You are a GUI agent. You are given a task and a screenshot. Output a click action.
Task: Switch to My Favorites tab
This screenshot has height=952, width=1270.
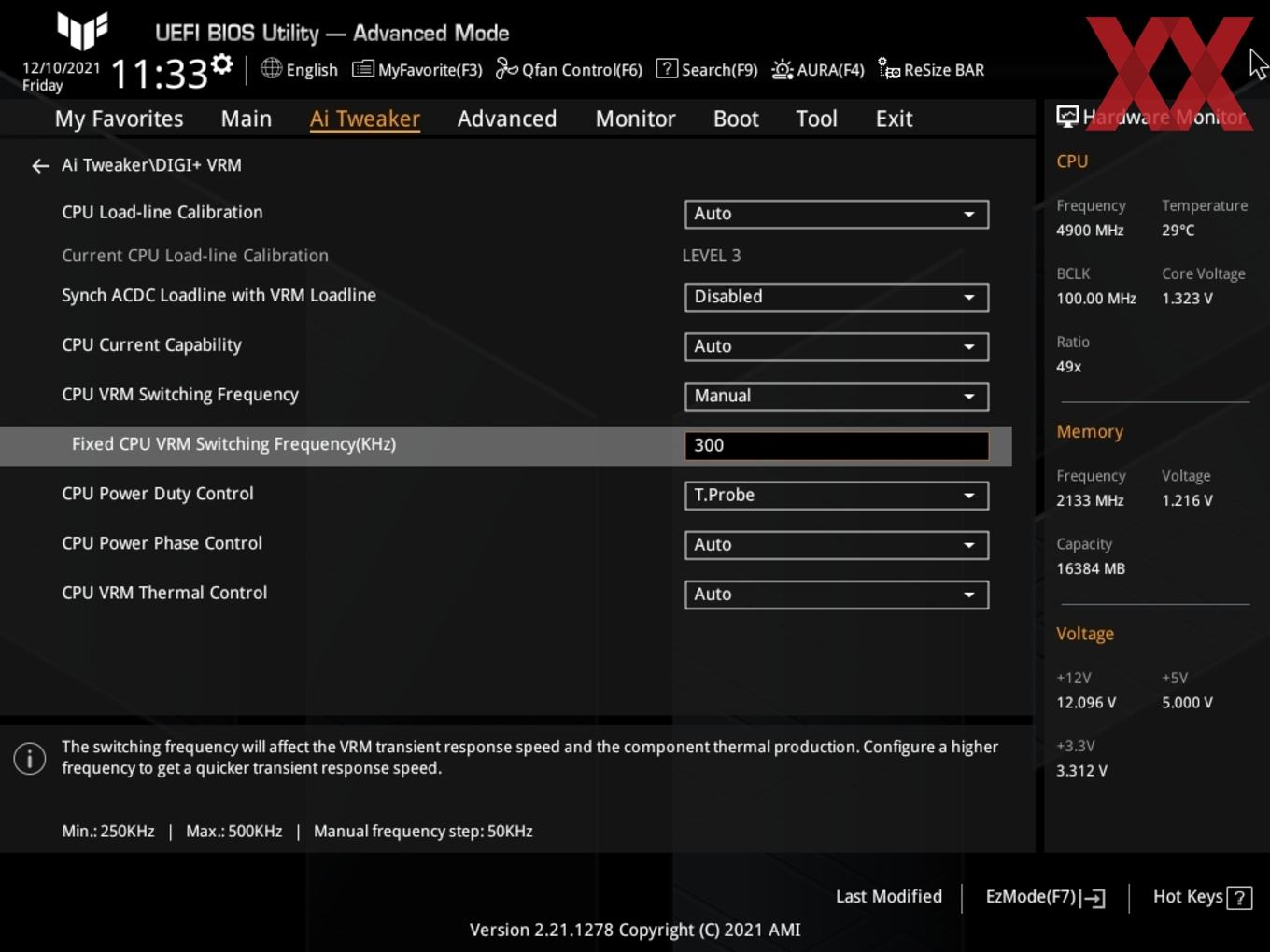tap(119, 119)
